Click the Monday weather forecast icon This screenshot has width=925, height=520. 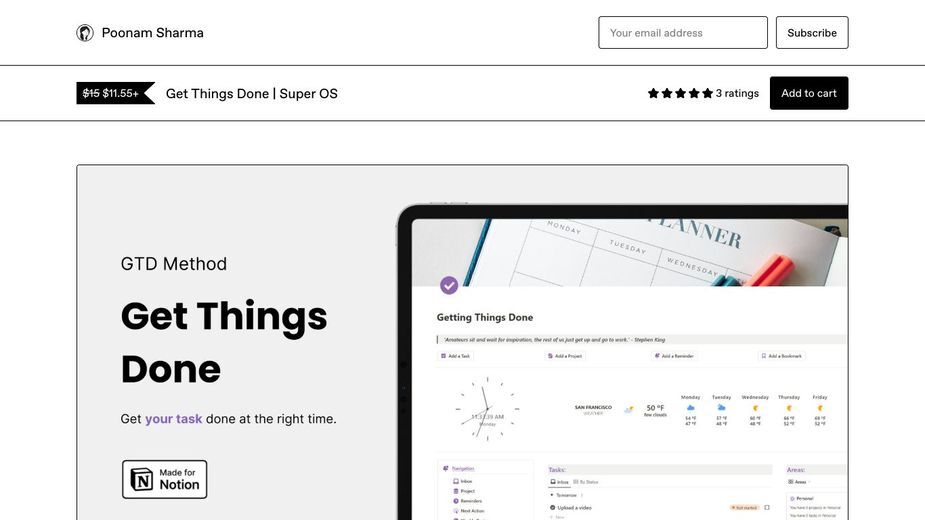[x=690, y=408]
